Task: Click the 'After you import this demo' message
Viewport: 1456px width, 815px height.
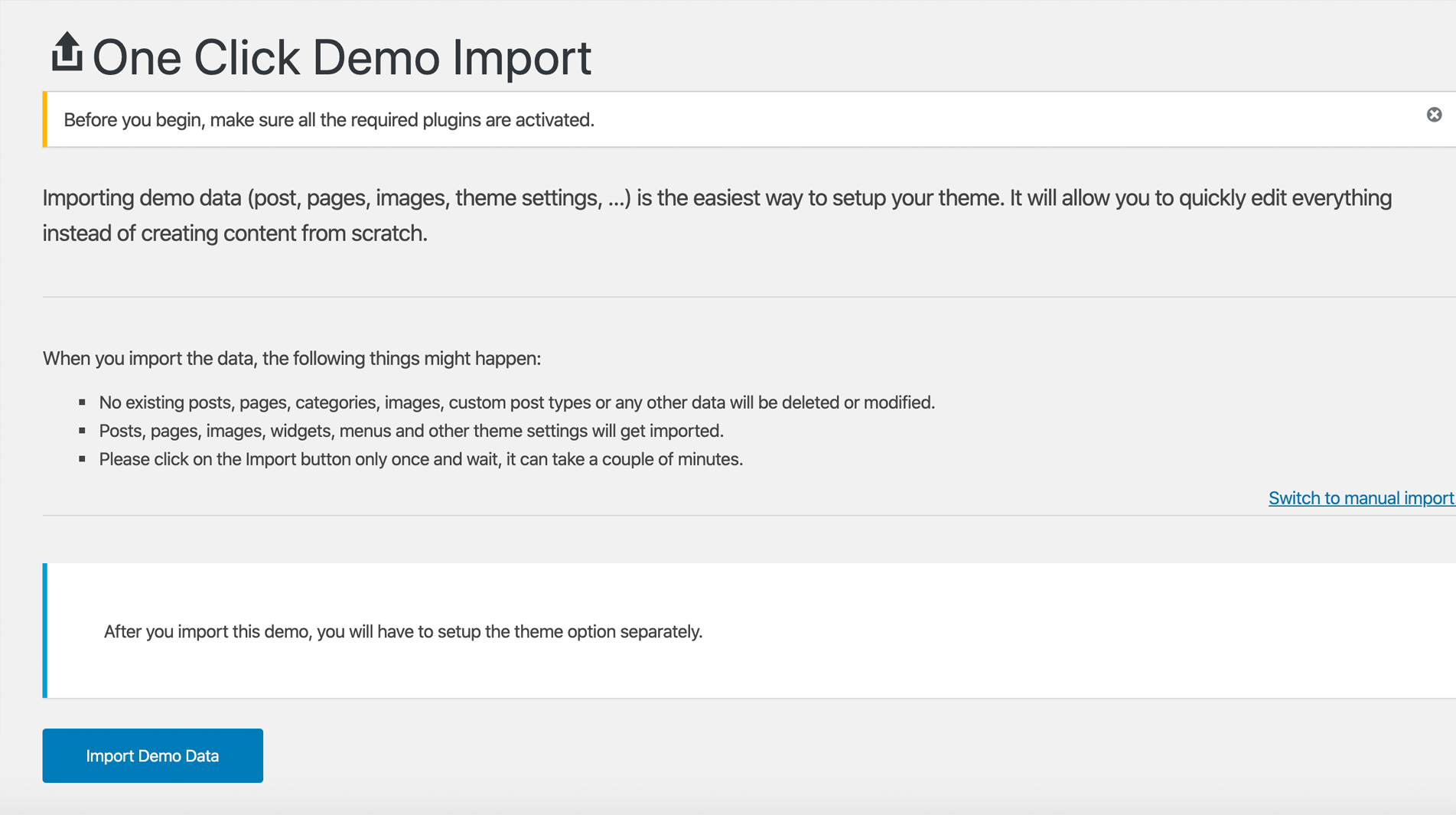Action: [x=402, y=632]
